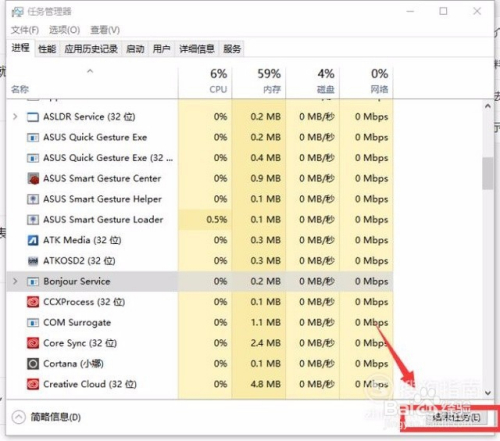Click the CCXProcess red icon
The image size is (500, 441).
point(33,302)
